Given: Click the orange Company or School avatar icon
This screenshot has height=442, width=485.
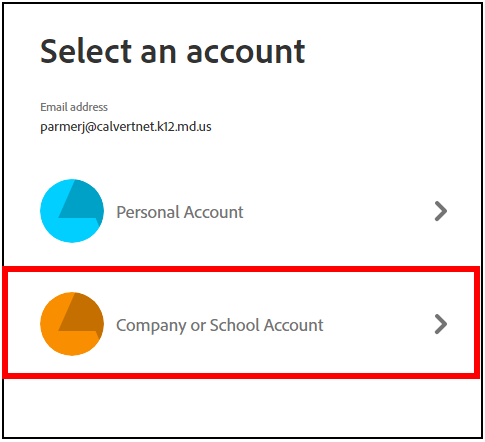Looking at the screenshot, I should click(72, 324).
